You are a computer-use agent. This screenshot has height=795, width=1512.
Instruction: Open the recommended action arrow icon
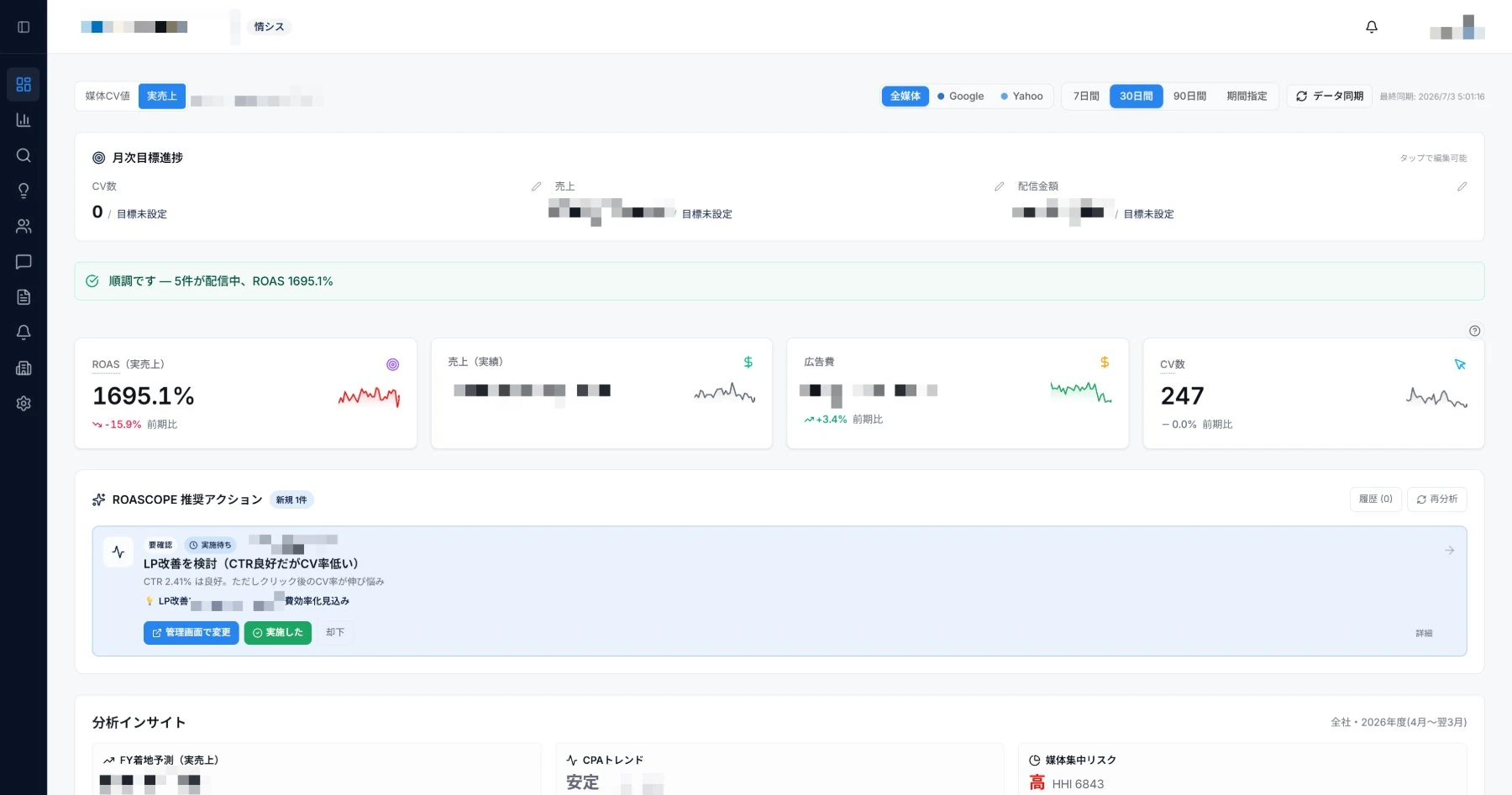pos(1449,551)
